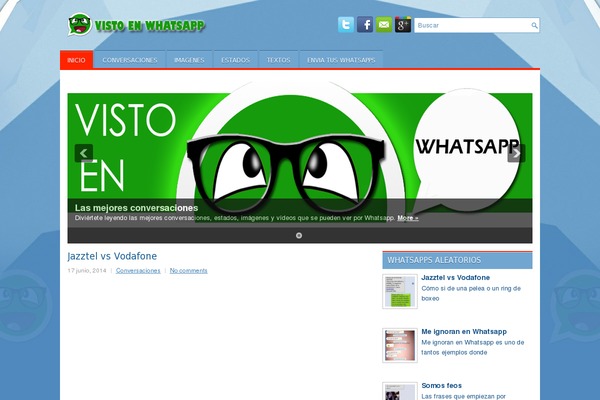Click Jazztel vs Vodafone sidebar thumbnail
Viewport: 600px width, 400px height.
click(400, 291)
